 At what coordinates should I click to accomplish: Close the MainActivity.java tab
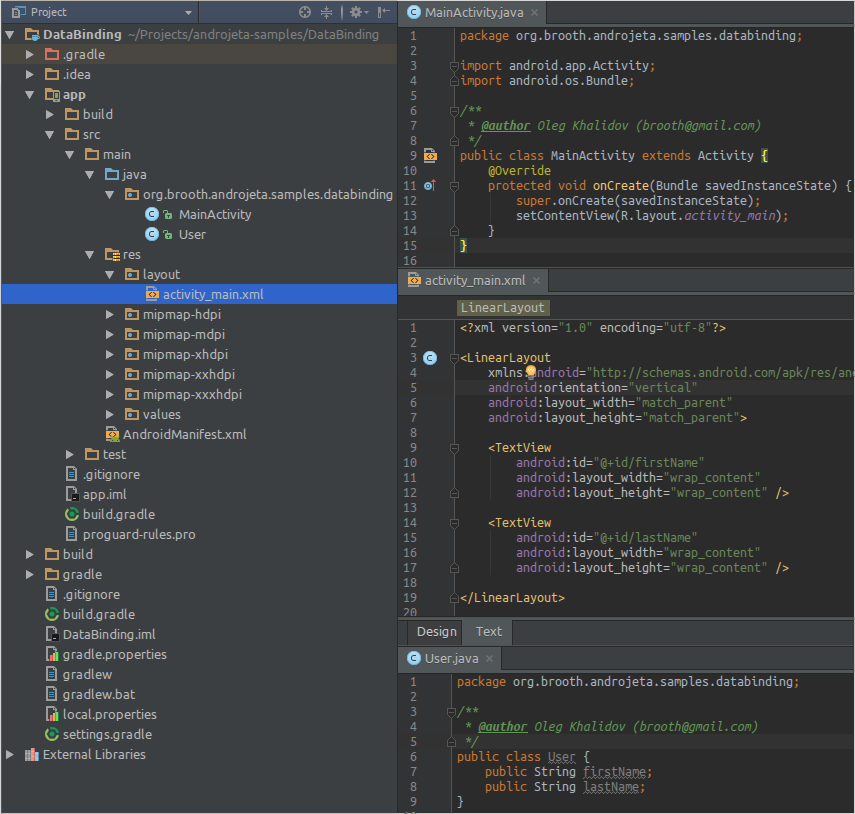(x=534, y=13)
